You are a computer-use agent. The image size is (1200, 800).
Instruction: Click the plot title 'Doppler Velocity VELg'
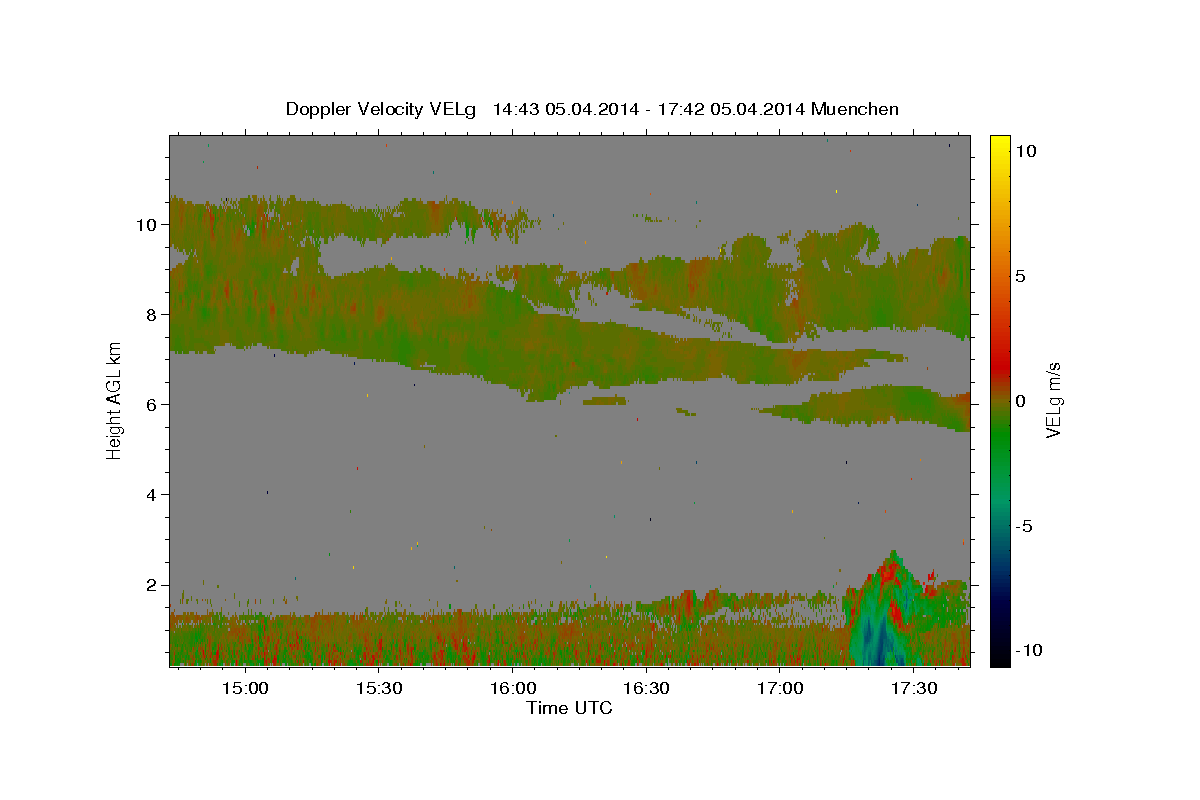(382, 109)
